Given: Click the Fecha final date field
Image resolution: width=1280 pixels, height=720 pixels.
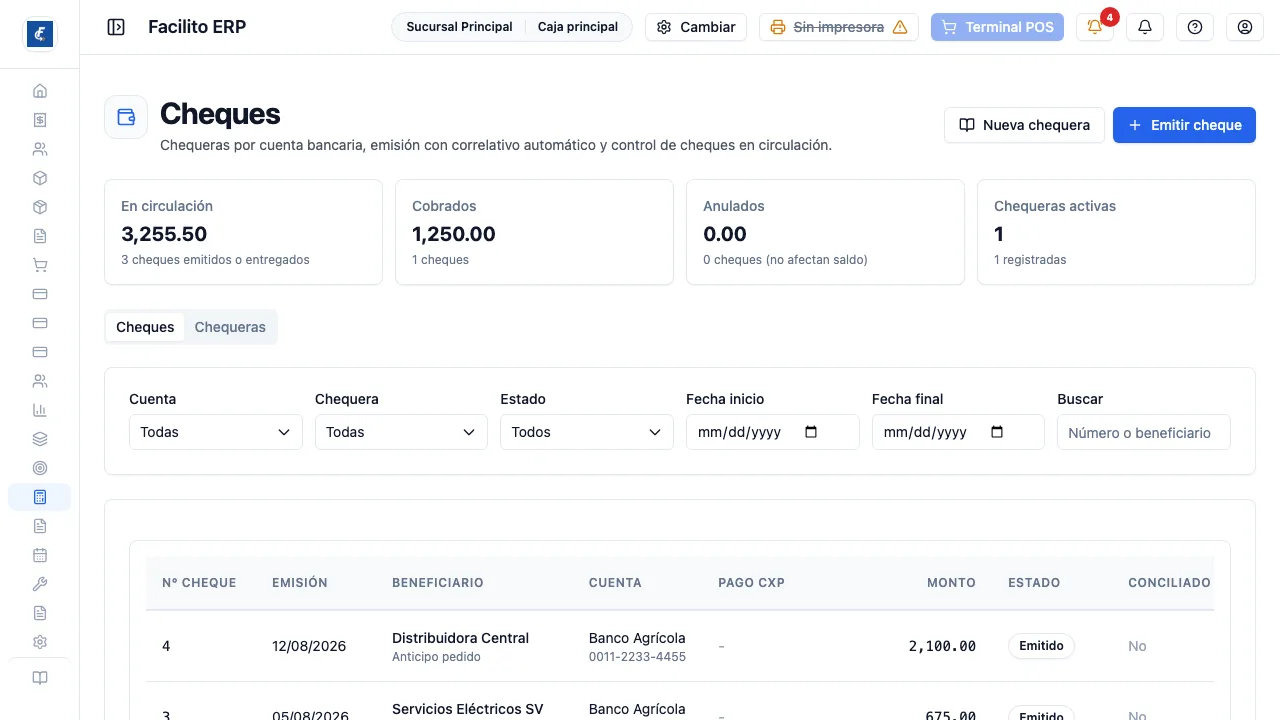Looking at the screenshot, I should pos(958,432).
